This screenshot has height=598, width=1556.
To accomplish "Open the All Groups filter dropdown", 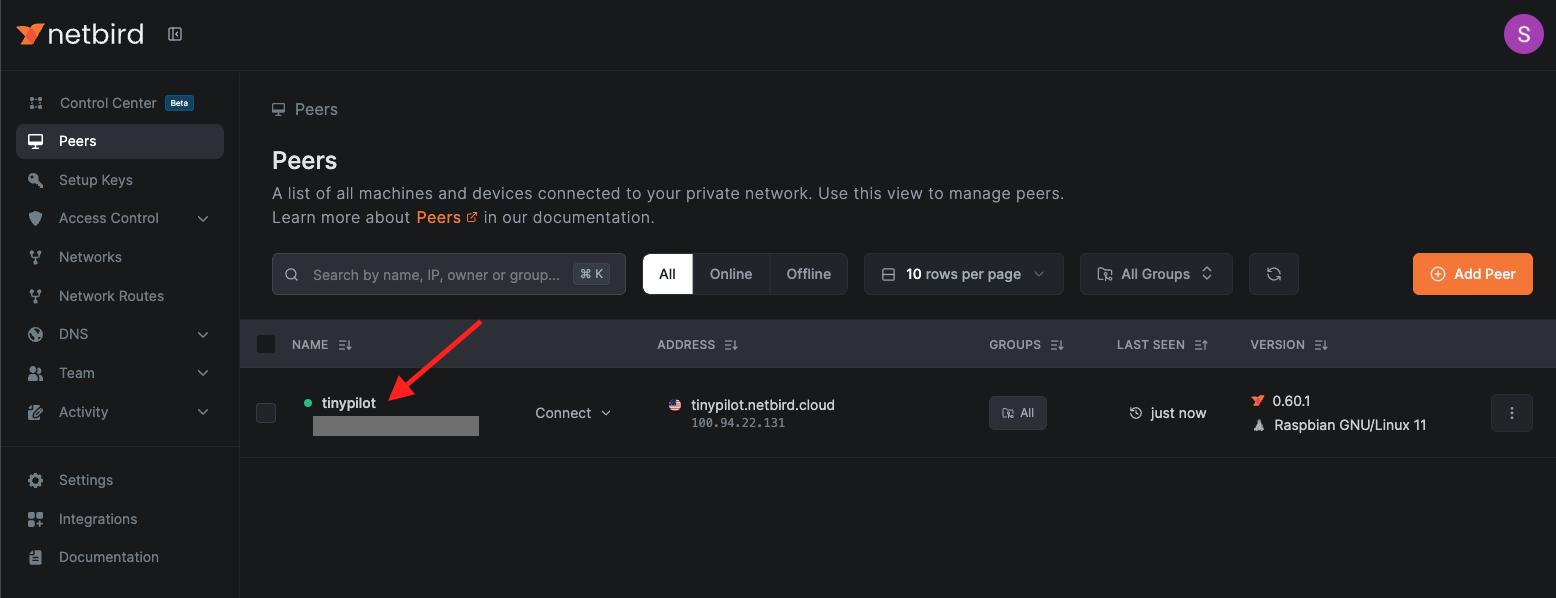I will coord(1155,273).
